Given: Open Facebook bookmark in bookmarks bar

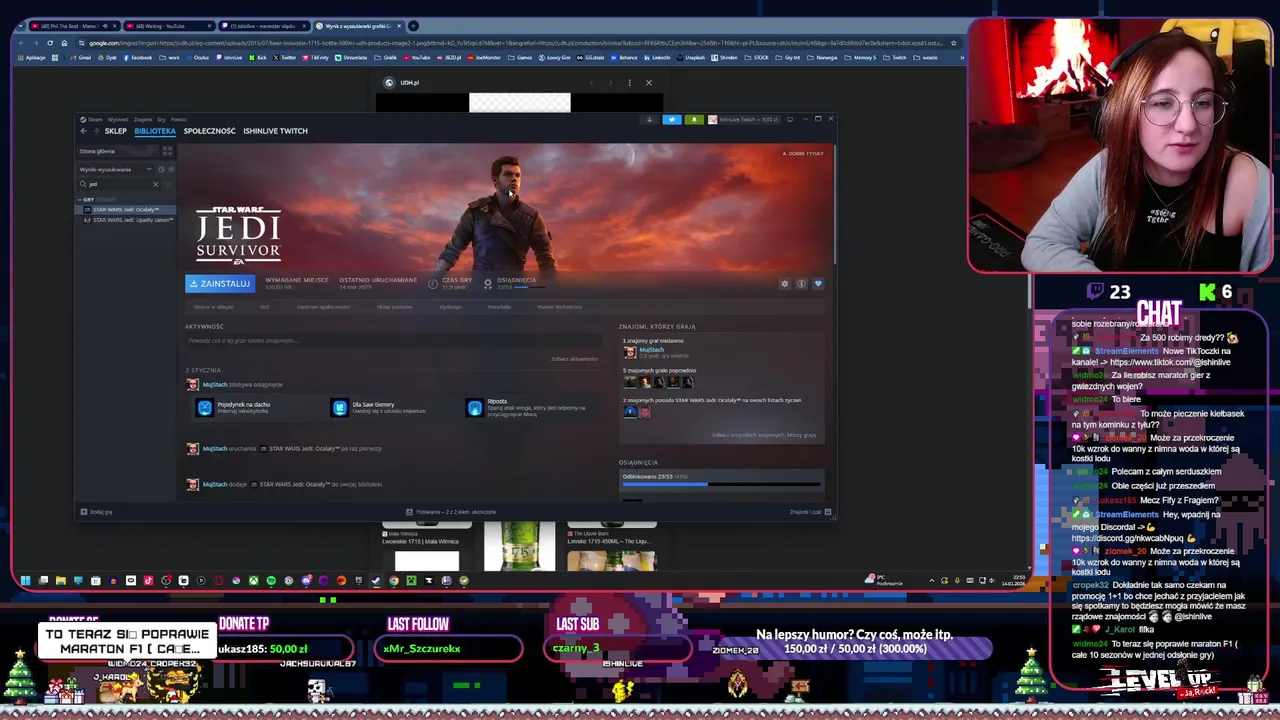Looking at the screenshot, I should pyautogui.click(x=138, y=58).
